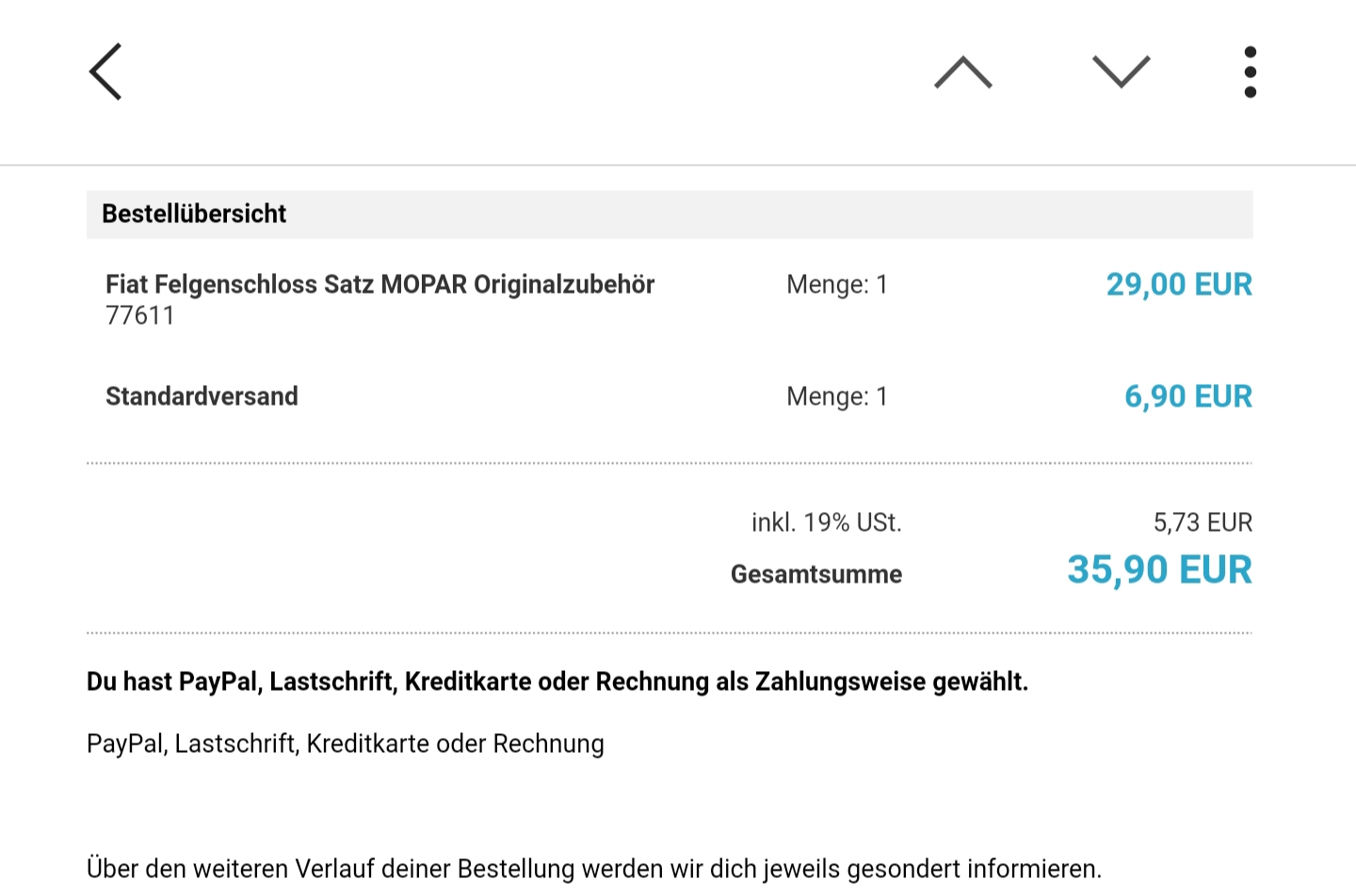
Task: Click Menge: 1 next to Fiat Felgenschloss
Action: pyautogui.click(x=836, y=284)
